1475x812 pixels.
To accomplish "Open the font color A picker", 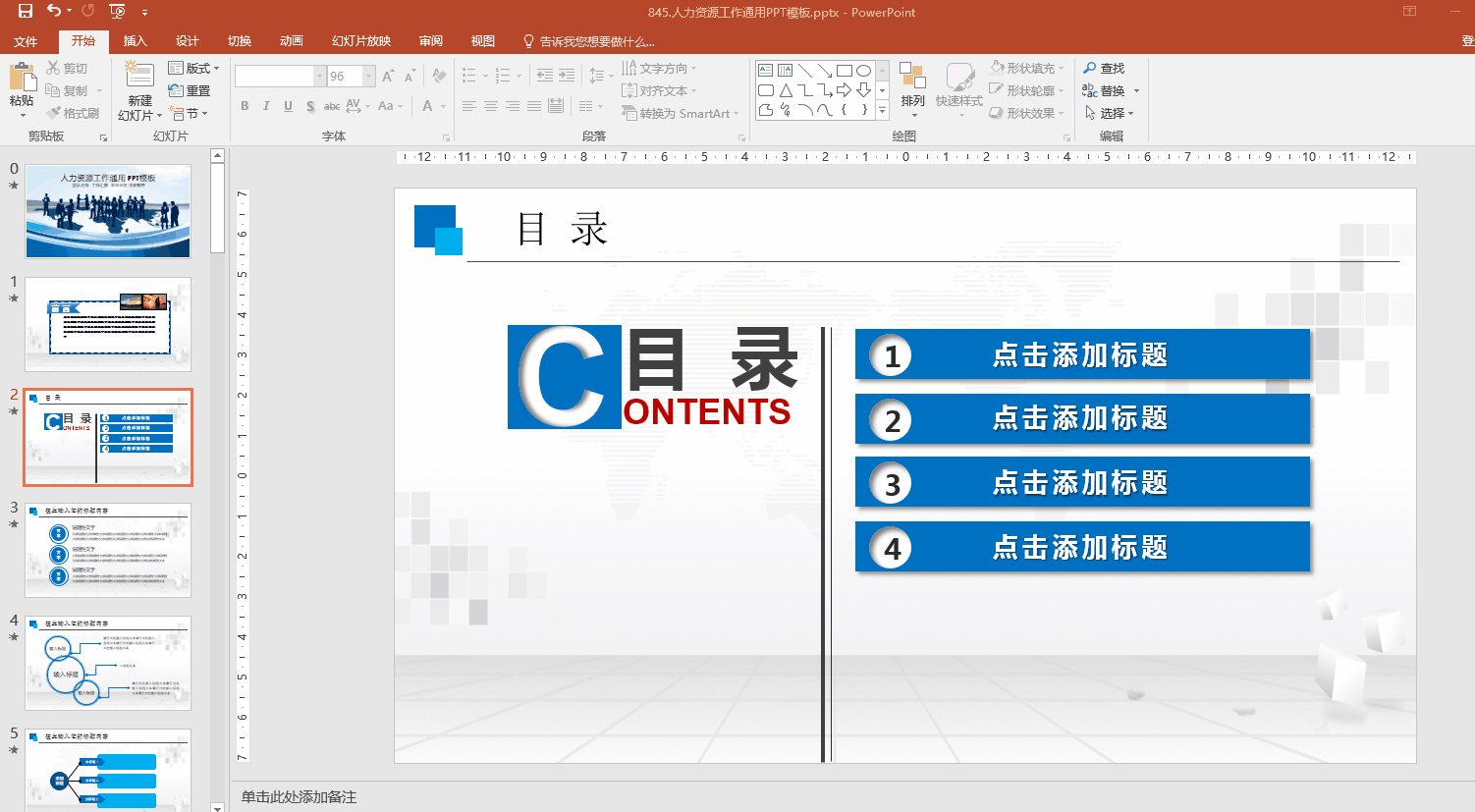I will point(427,106).
